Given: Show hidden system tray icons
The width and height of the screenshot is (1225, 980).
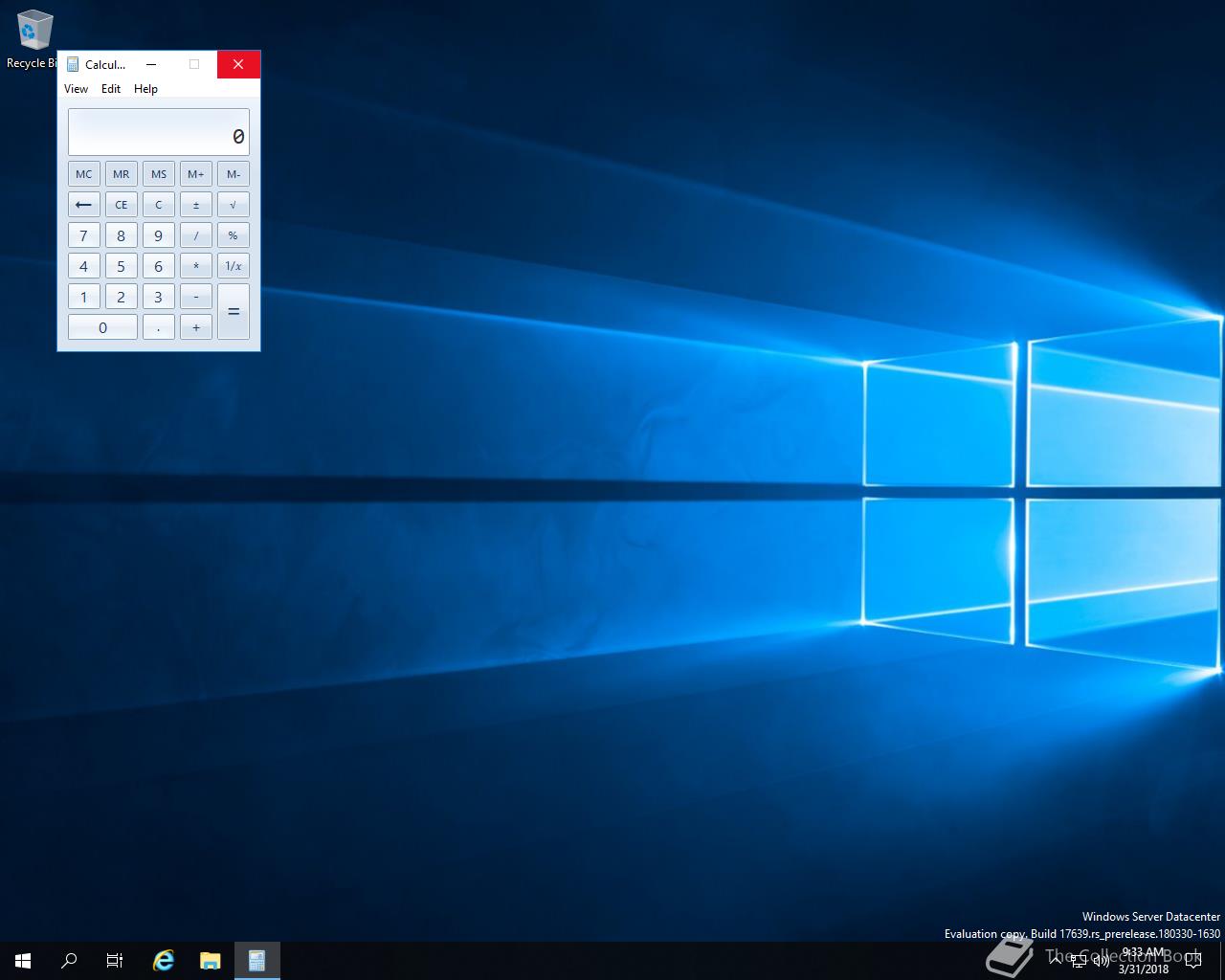Looking at the screenshot, I should [x=1056, y=960].
